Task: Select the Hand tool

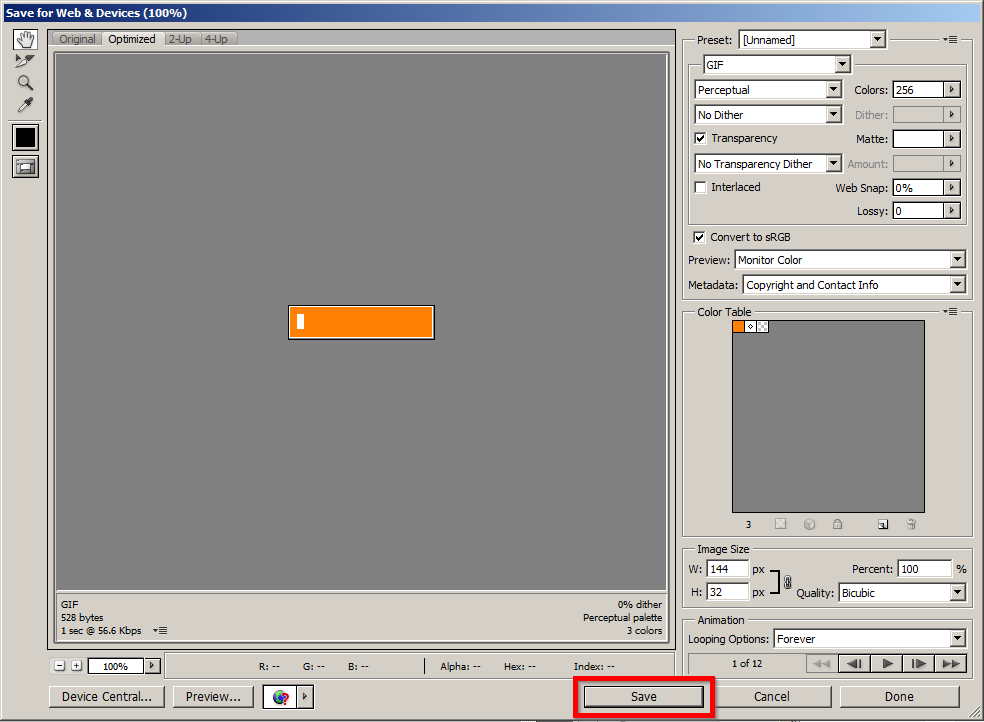Action: pos(25,40)
